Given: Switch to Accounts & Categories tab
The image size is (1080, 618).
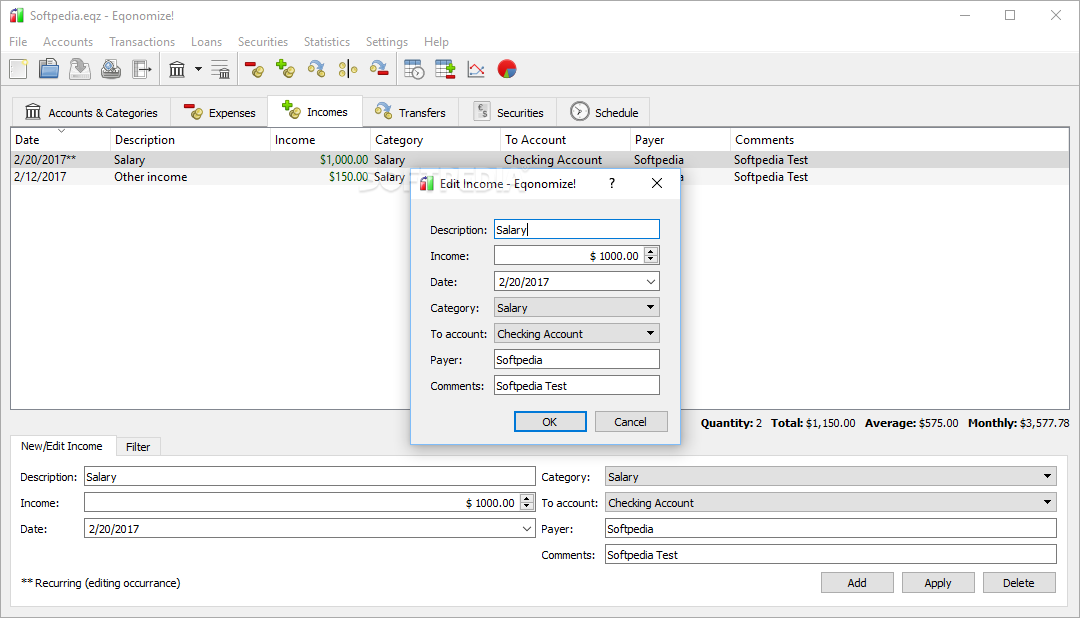Looking at the screenshot, I should (91, 112).
